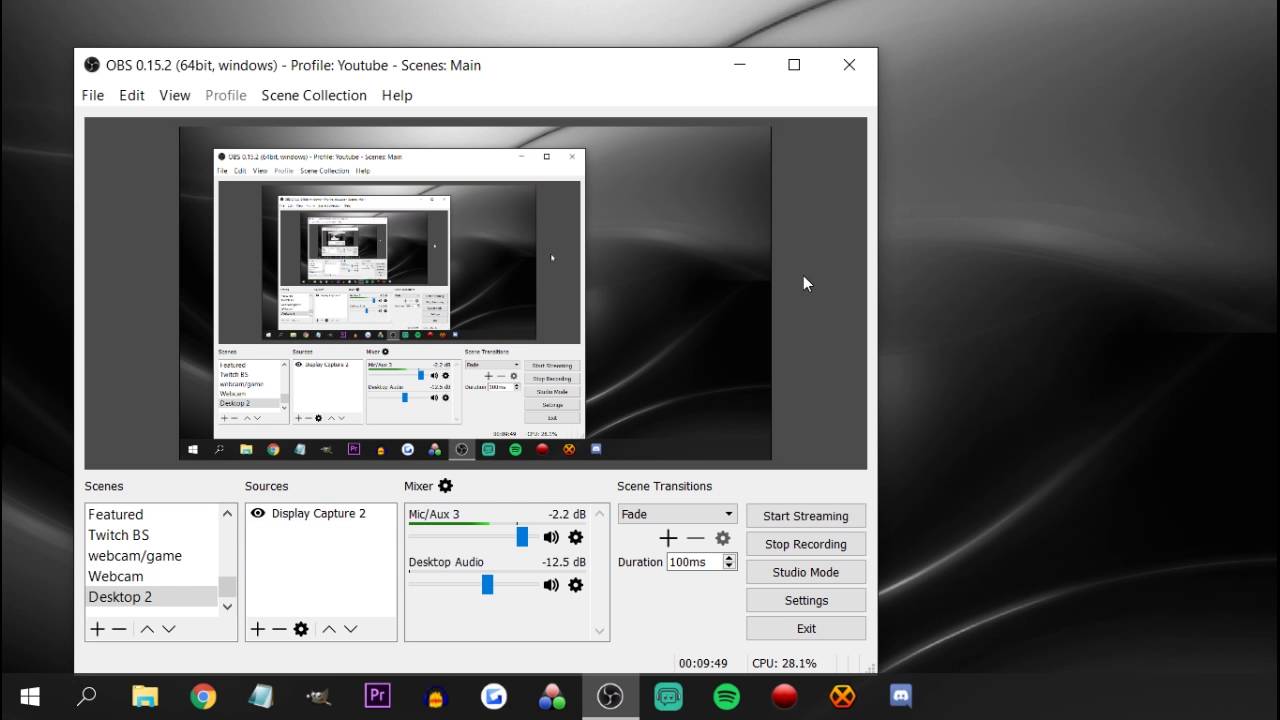Open Desktop Audio settings gear
Image resolution: width=1280 pixels, height=720 pixels.
(575, 585)
